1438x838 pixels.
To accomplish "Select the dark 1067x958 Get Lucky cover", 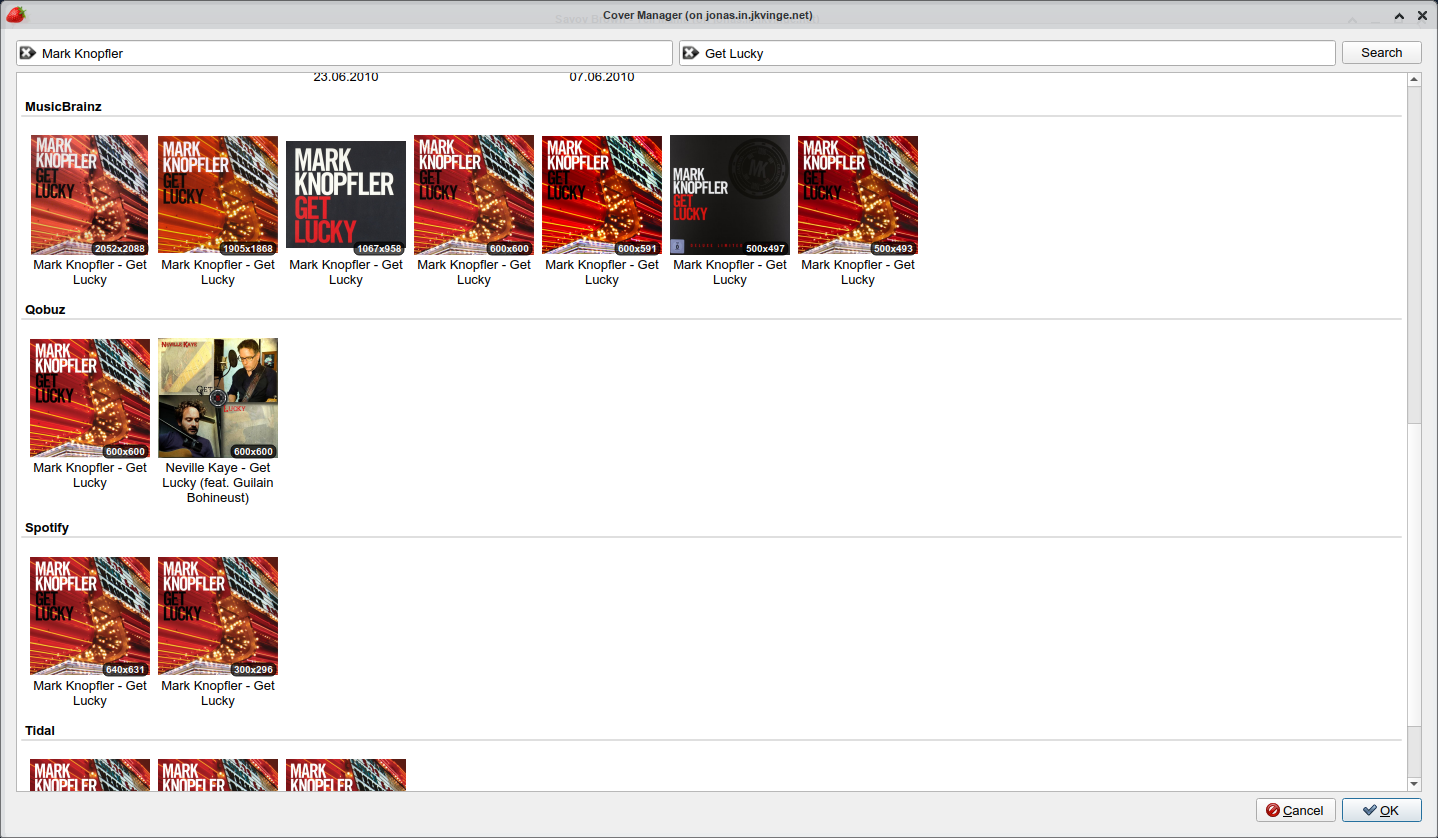I will click(x=346, y=195).
